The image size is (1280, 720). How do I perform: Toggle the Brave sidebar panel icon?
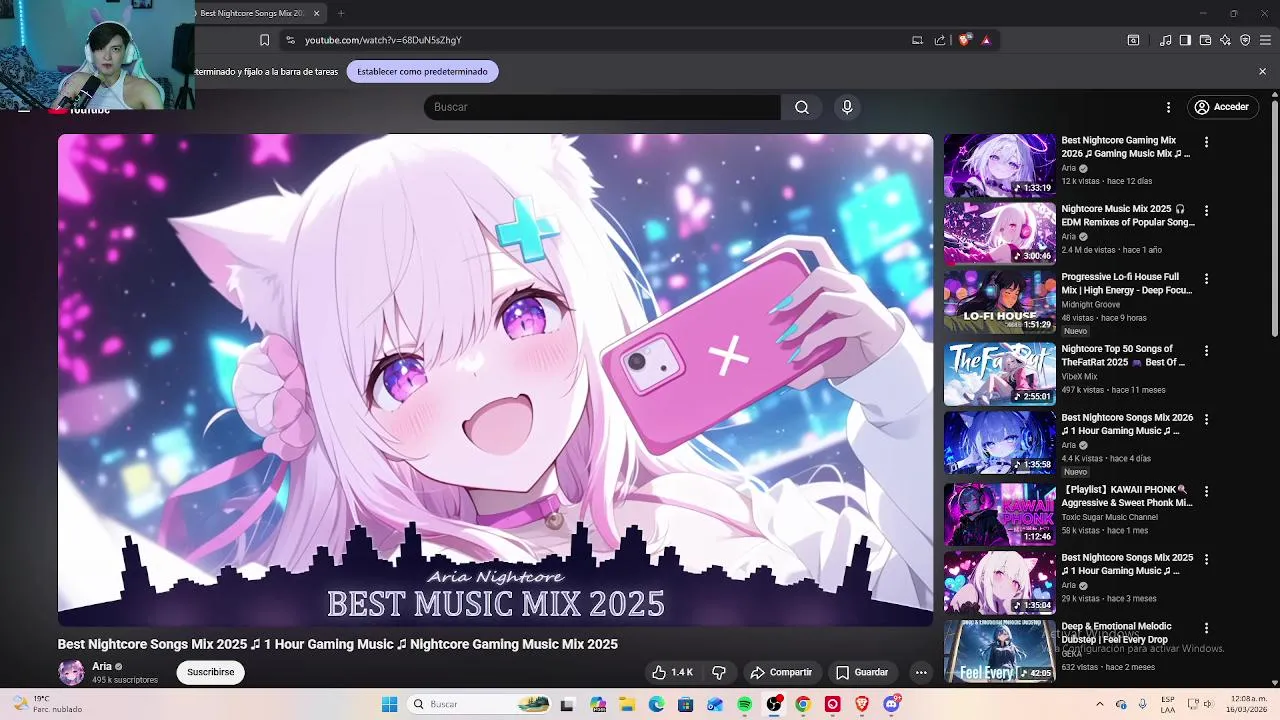pyautogui.click(x=1185, y=40)
